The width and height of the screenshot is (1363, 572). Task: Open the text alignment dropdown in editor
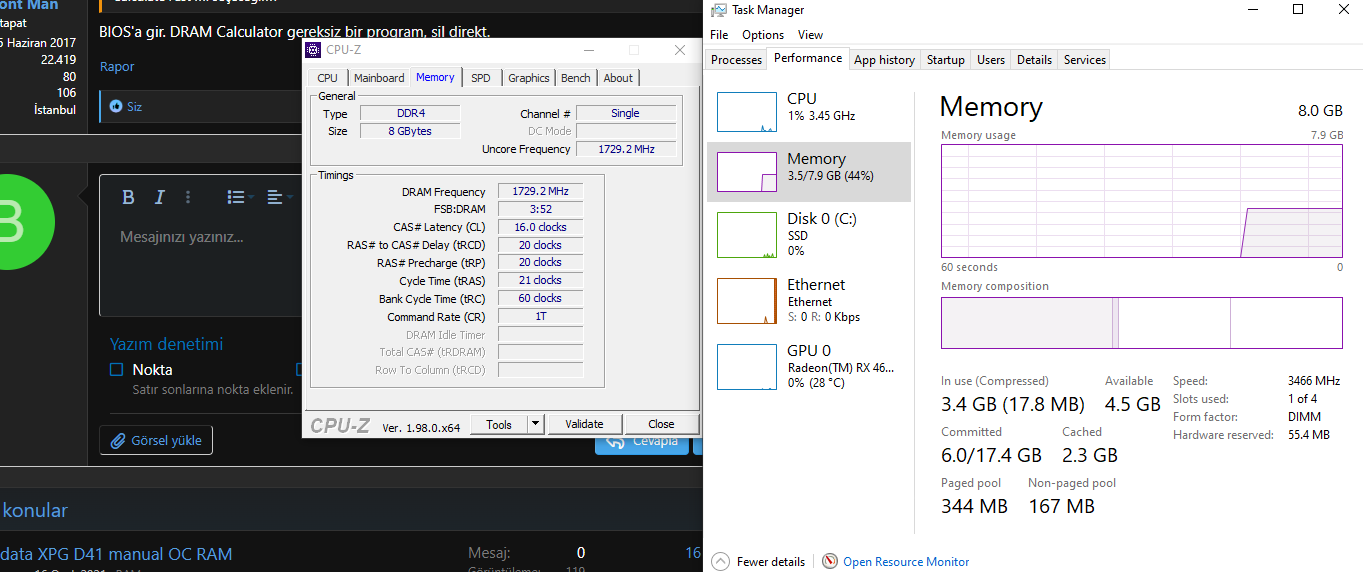coord(279,197)
